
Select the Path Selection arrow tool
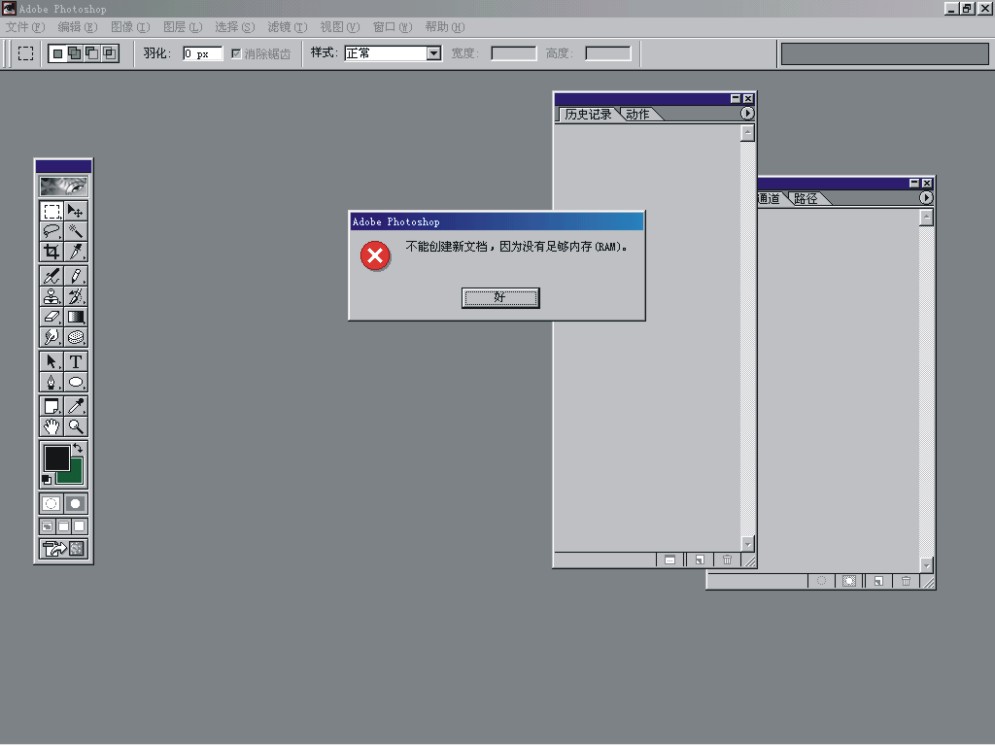pyautogui.click(x=51, y=362)
